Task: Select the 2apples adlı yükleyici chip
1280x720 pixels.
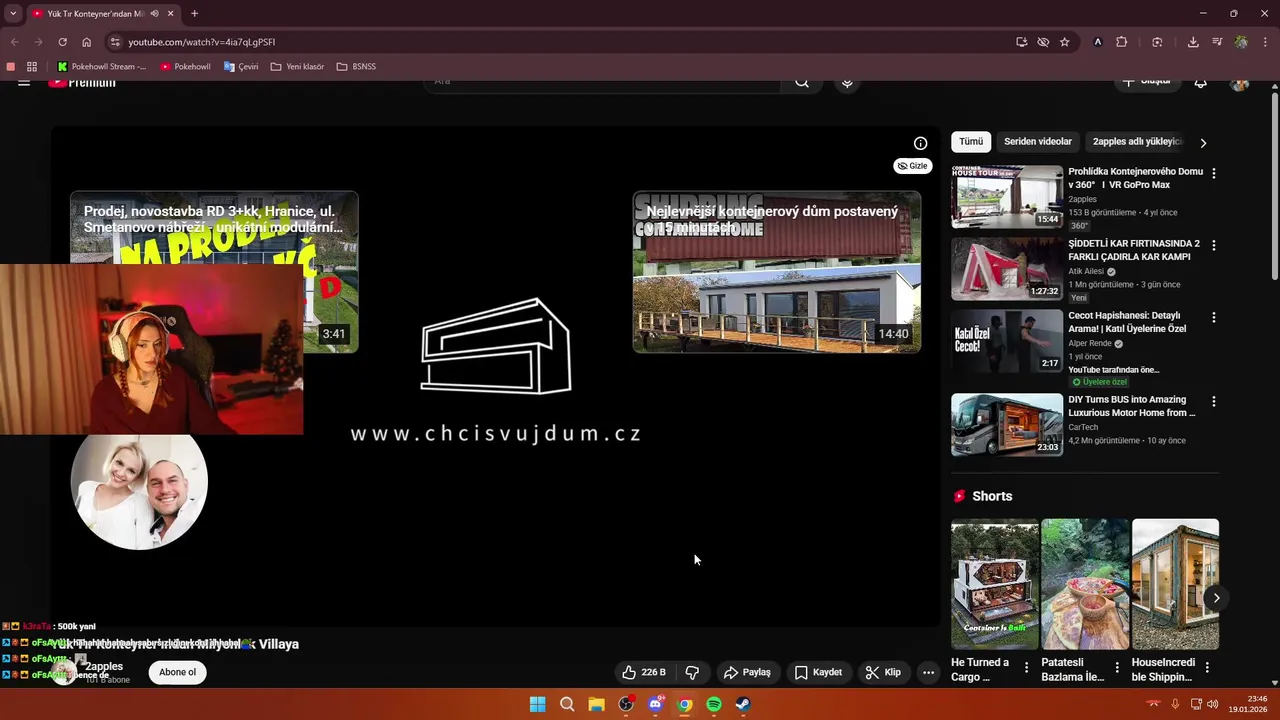Action: coord(1137,142)
